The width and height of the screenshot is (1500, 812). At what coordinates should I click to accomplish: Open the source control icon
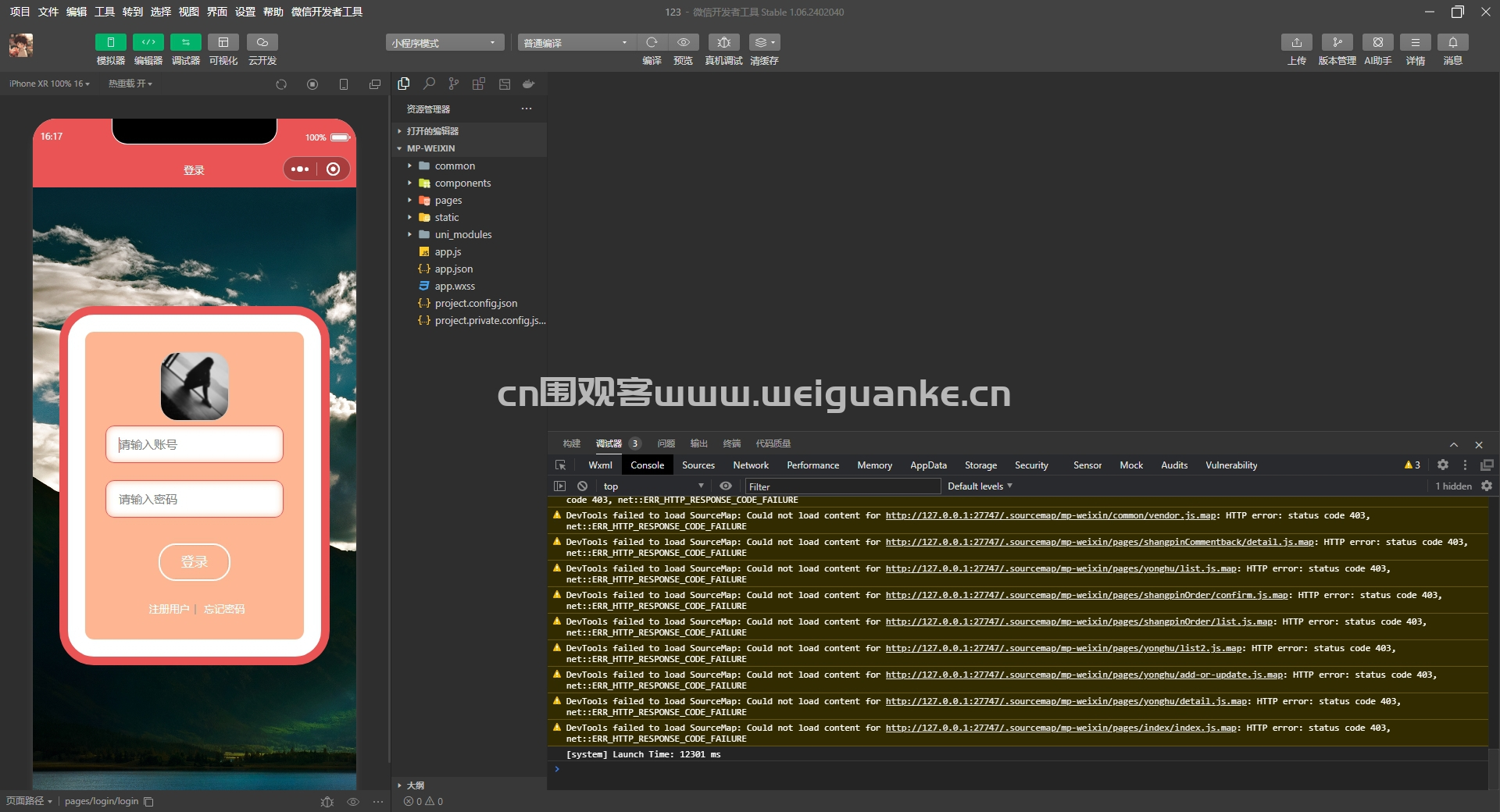click(454, 84)
